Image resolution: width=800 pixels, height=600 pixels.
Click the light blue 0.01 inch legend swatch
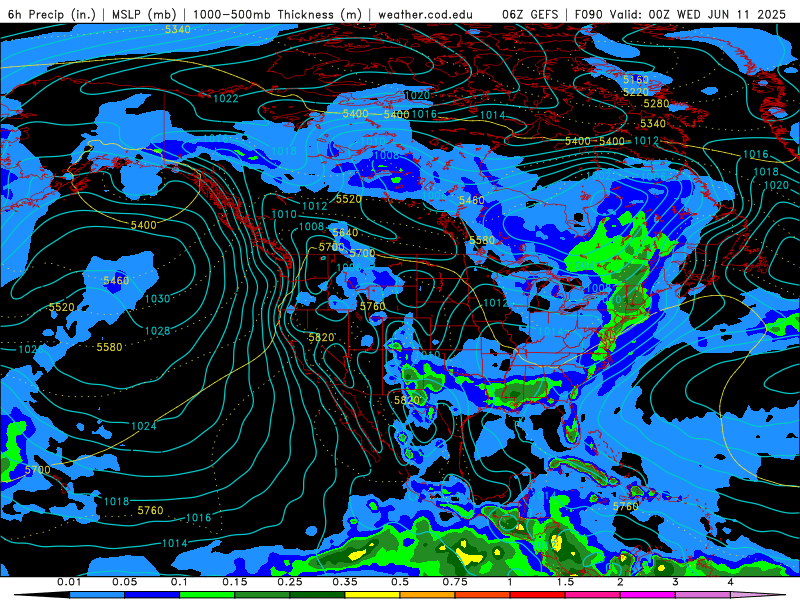click(x=97, y=595)
